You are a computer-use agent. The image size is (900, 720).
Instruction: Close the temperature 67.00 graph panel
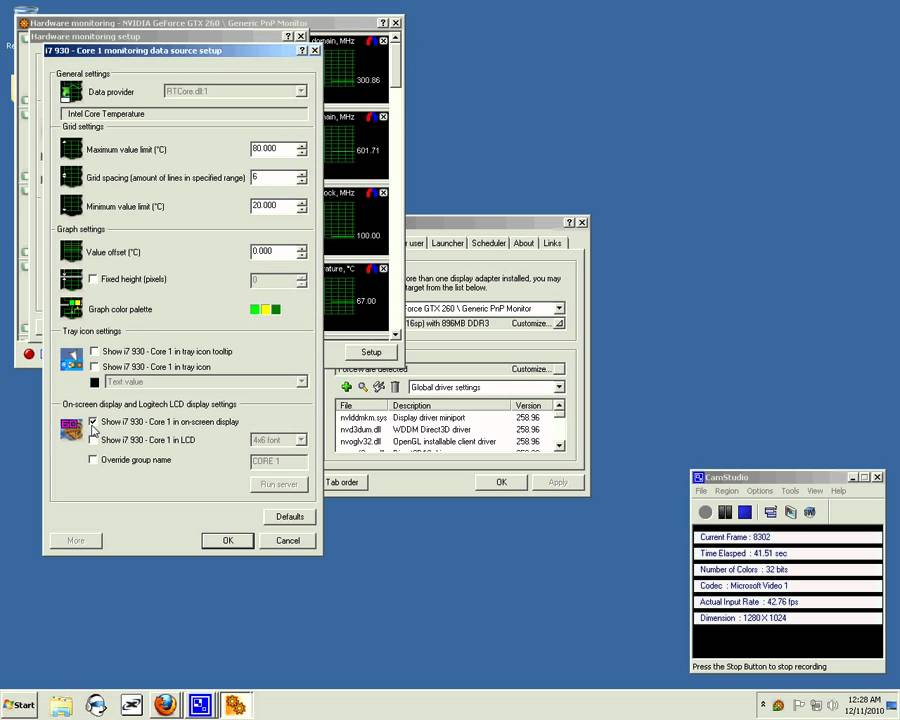pyautogui.click(x=383, y=269)
